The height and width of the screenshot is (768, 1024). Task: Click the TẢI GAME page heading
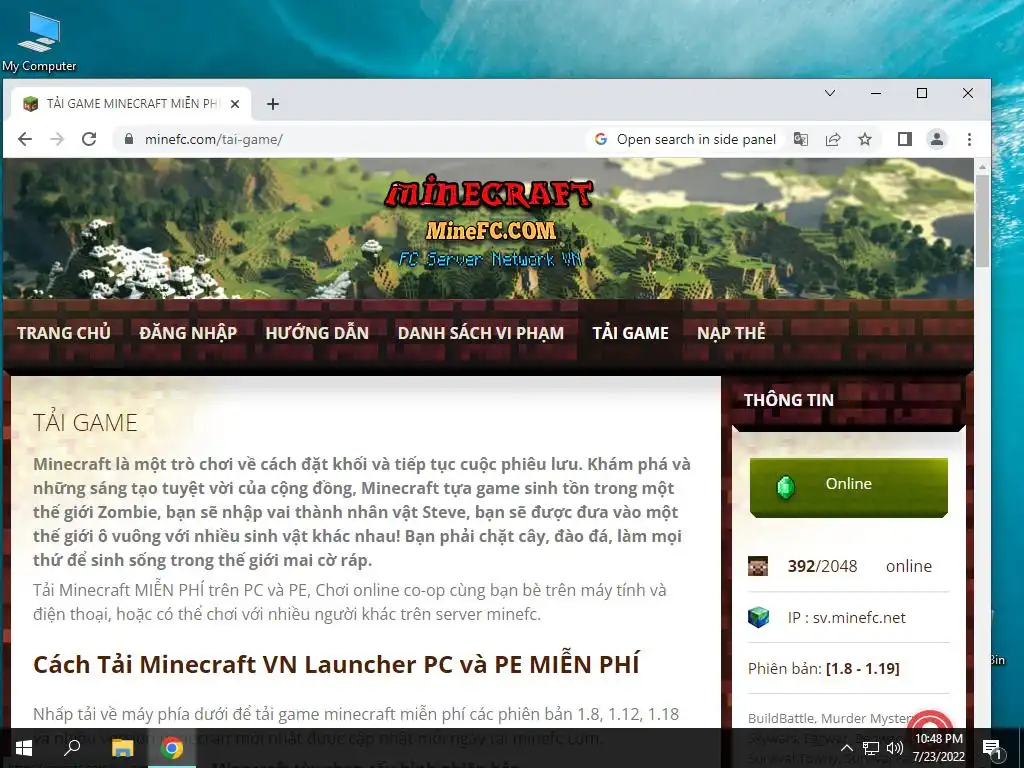pos(86,423)
